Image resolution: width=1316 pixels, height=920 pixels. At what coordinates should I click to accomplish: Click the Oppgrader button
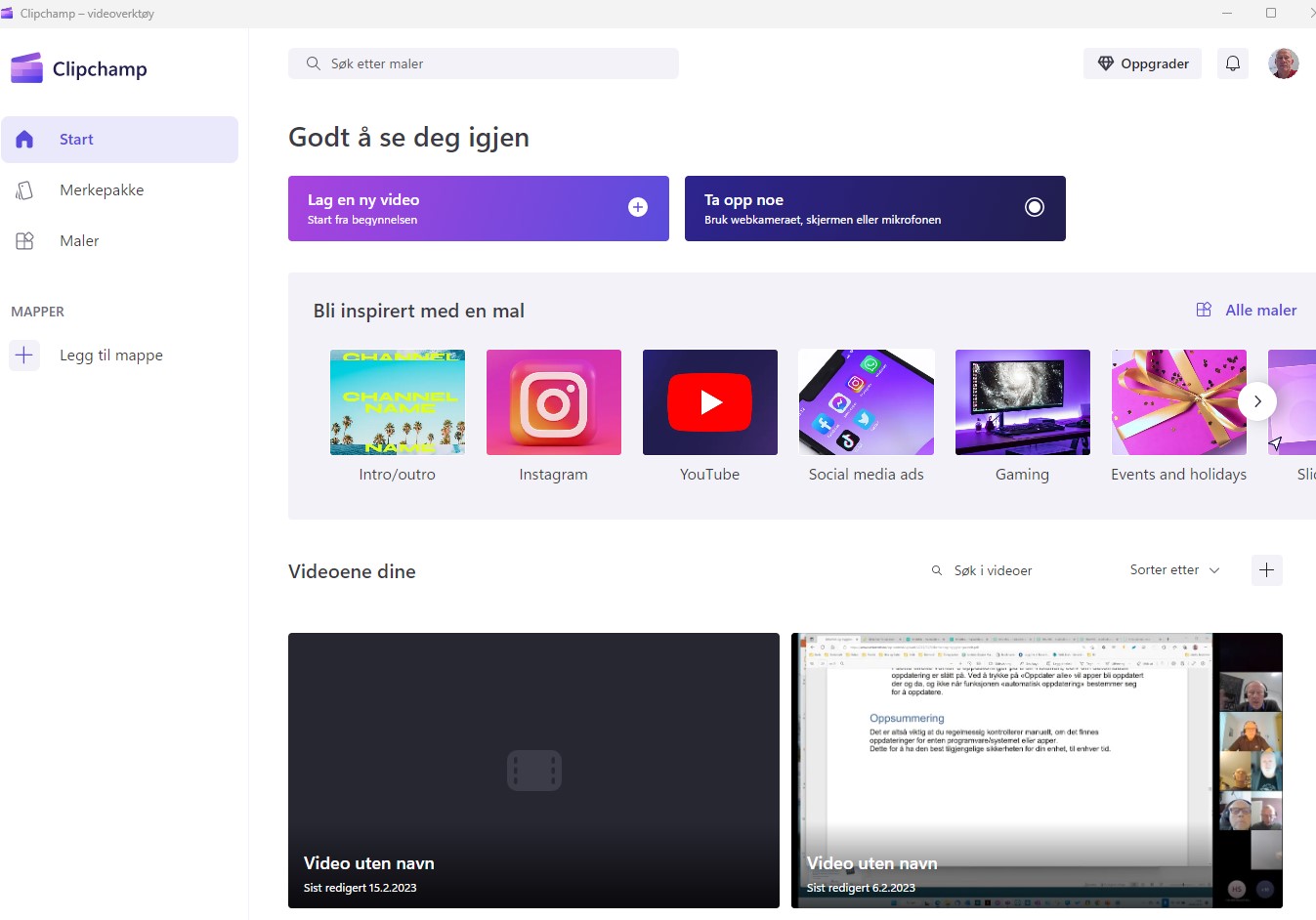1142,63
